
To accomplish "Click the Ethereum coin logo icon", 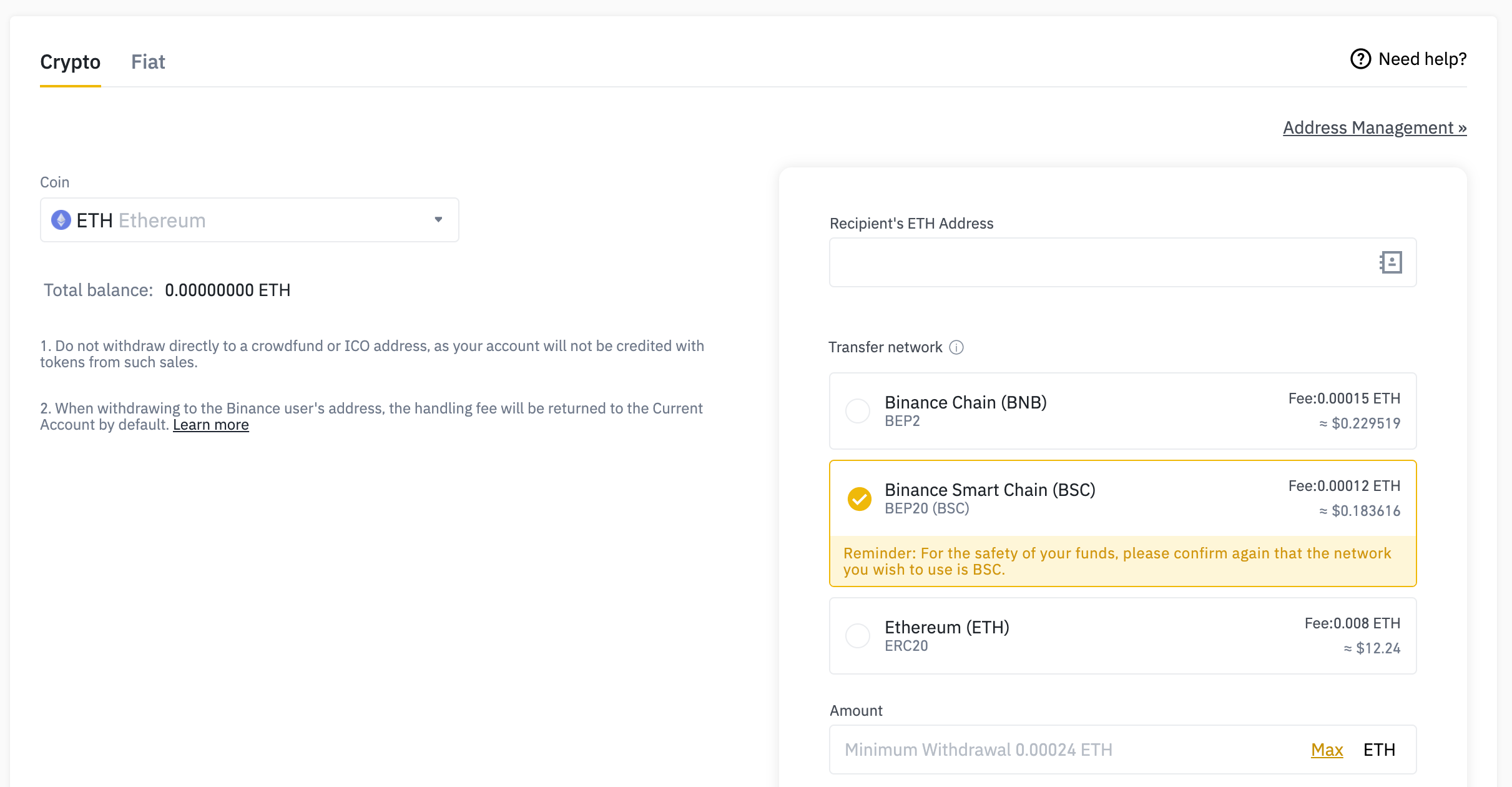I will 61,220.
